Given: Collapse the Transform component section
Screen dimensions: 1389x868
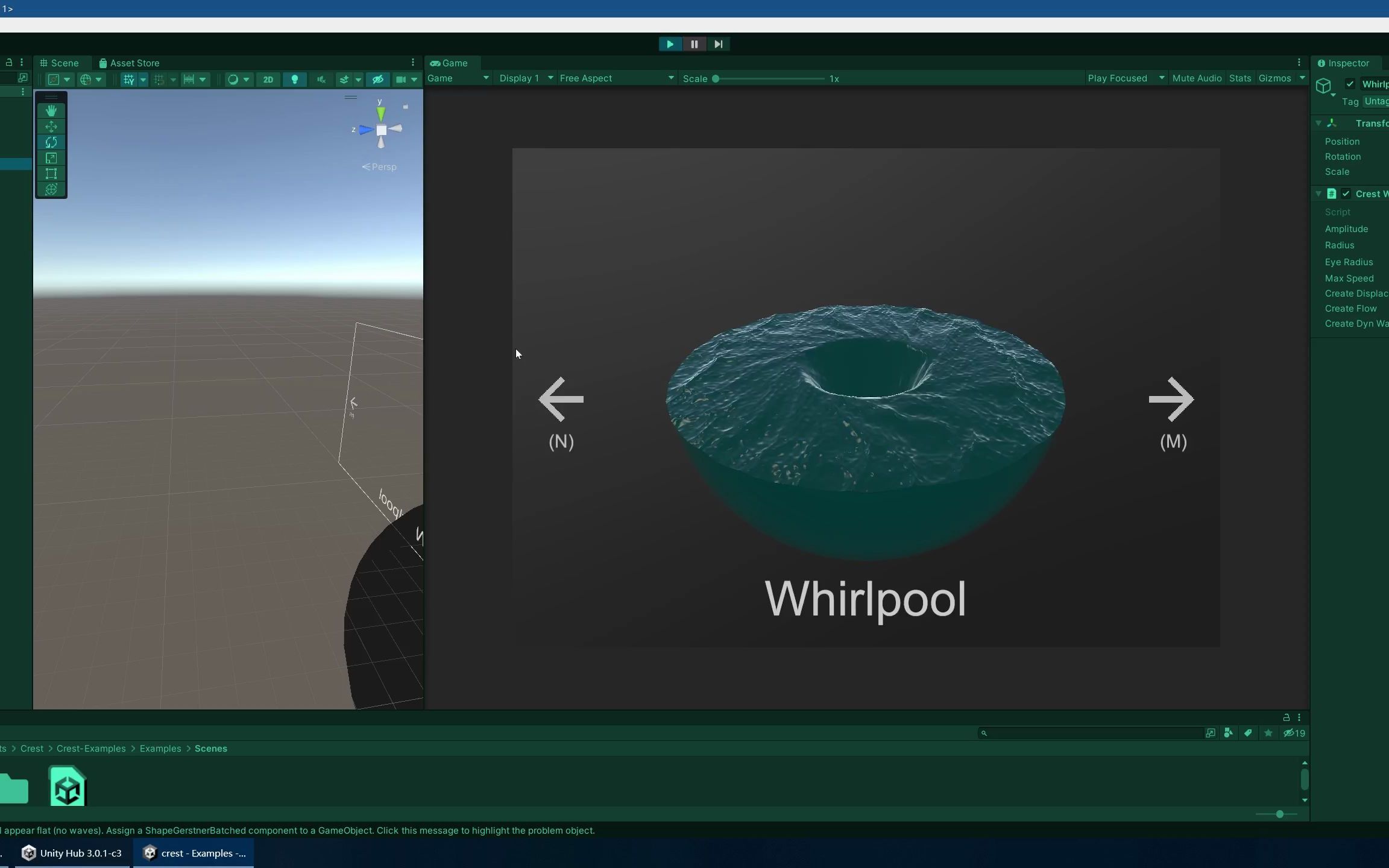Looking at the screenshot, I should (1318, 123).
